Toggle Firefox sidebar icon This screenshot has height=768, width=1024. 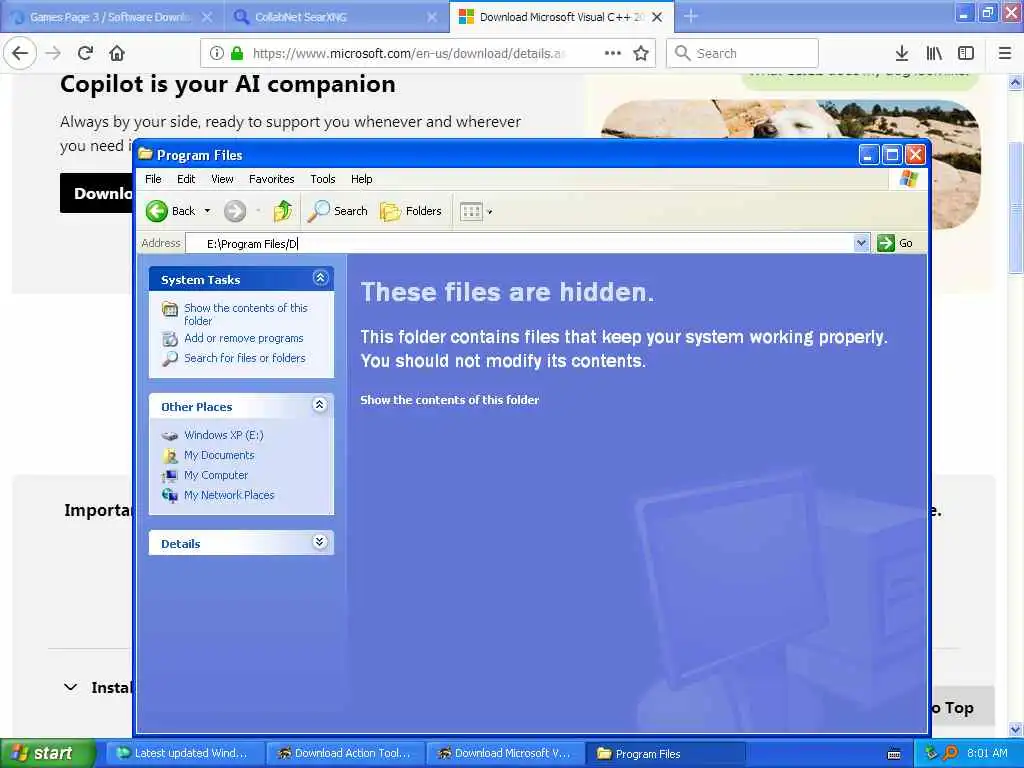tap(966, 53)
